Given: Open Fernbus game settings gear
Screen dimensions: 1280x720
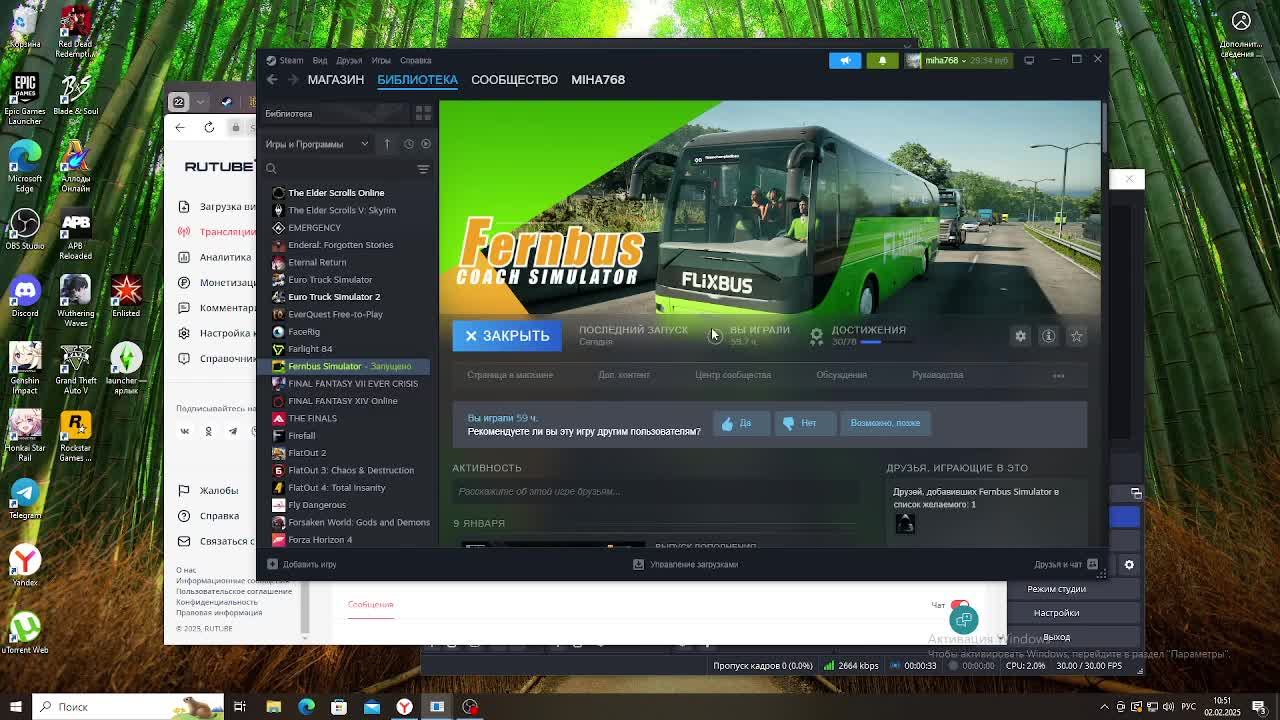Looking at the screenshot, I should (x=1020, y=336).
